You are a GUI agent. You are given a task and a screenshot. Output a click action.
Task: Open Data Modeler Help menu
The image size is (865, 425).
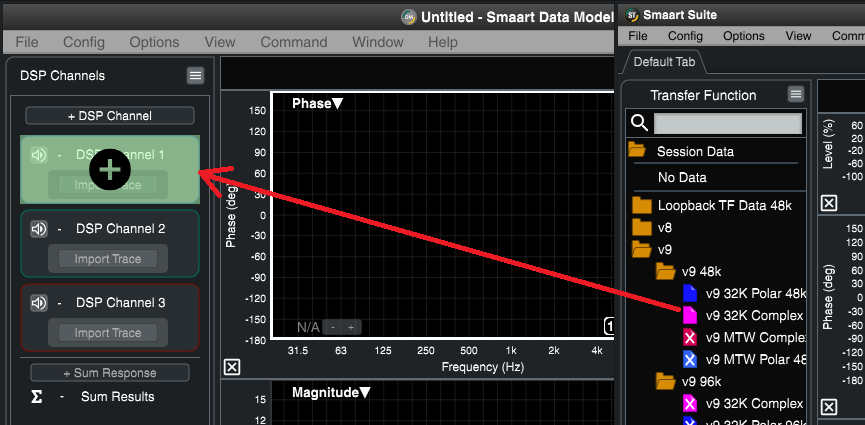pos(443,42)
